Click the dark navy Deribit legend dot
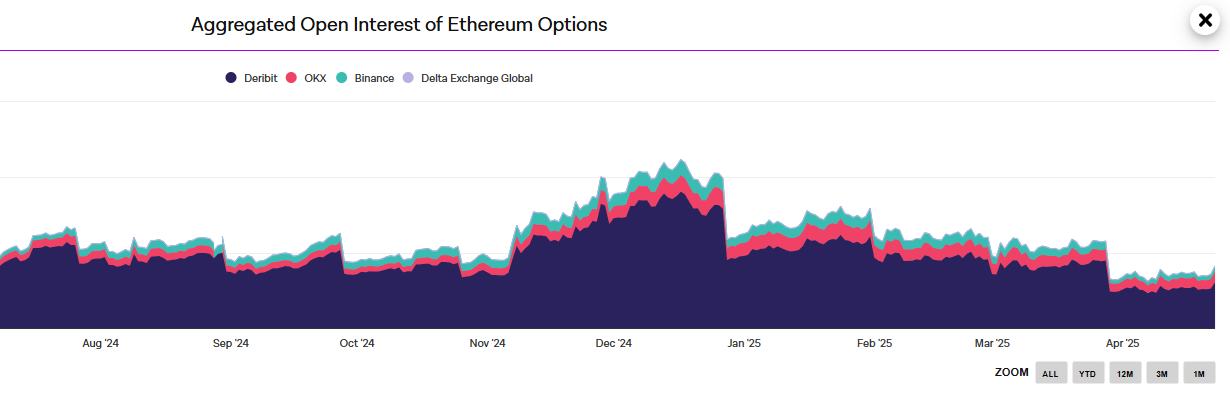1230x398 pixels. click(231, 78)
